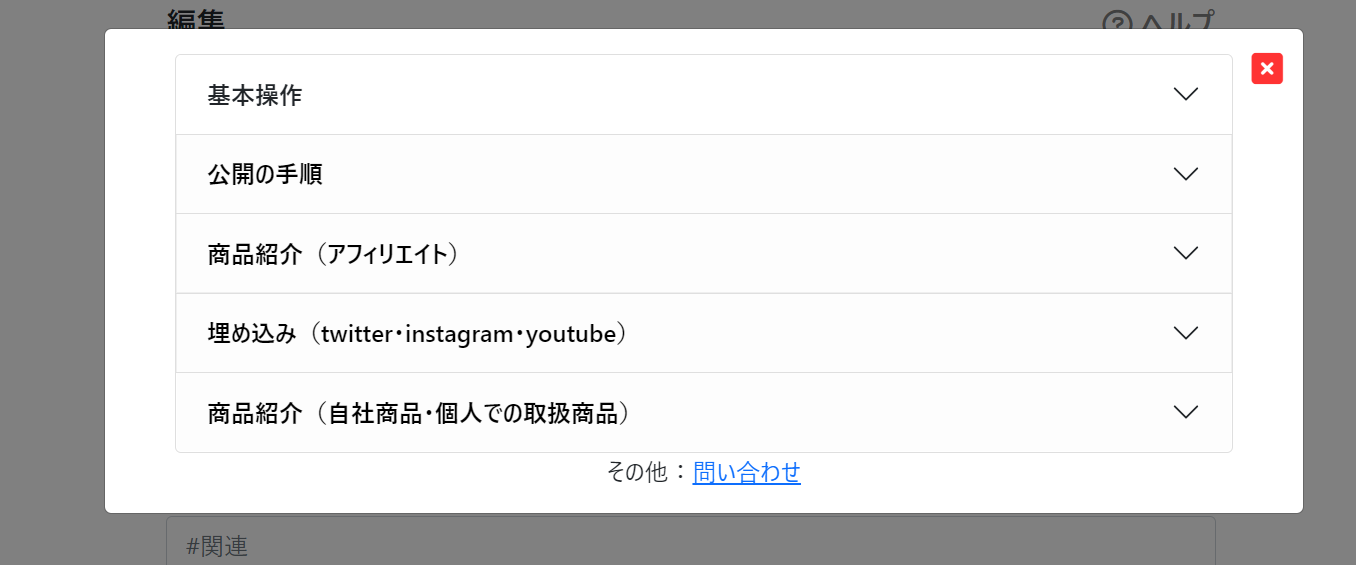
Task: Click the その他： label text
Action: pyautogui.click(x=649, y=472)
